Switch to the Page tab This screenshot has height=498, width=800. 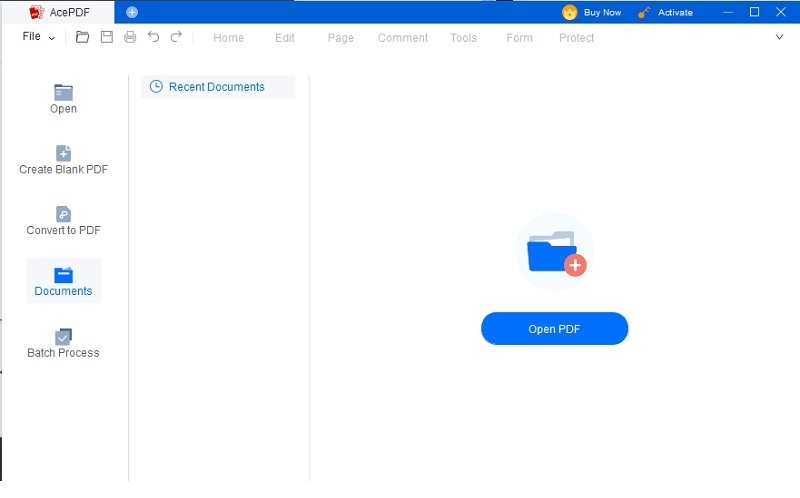coord(340,38)
